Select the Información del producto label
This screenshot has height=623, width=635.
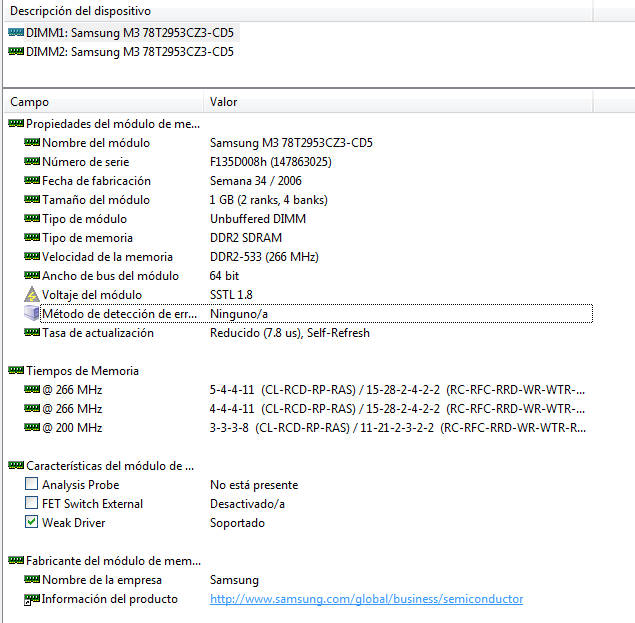coord(110,599)
